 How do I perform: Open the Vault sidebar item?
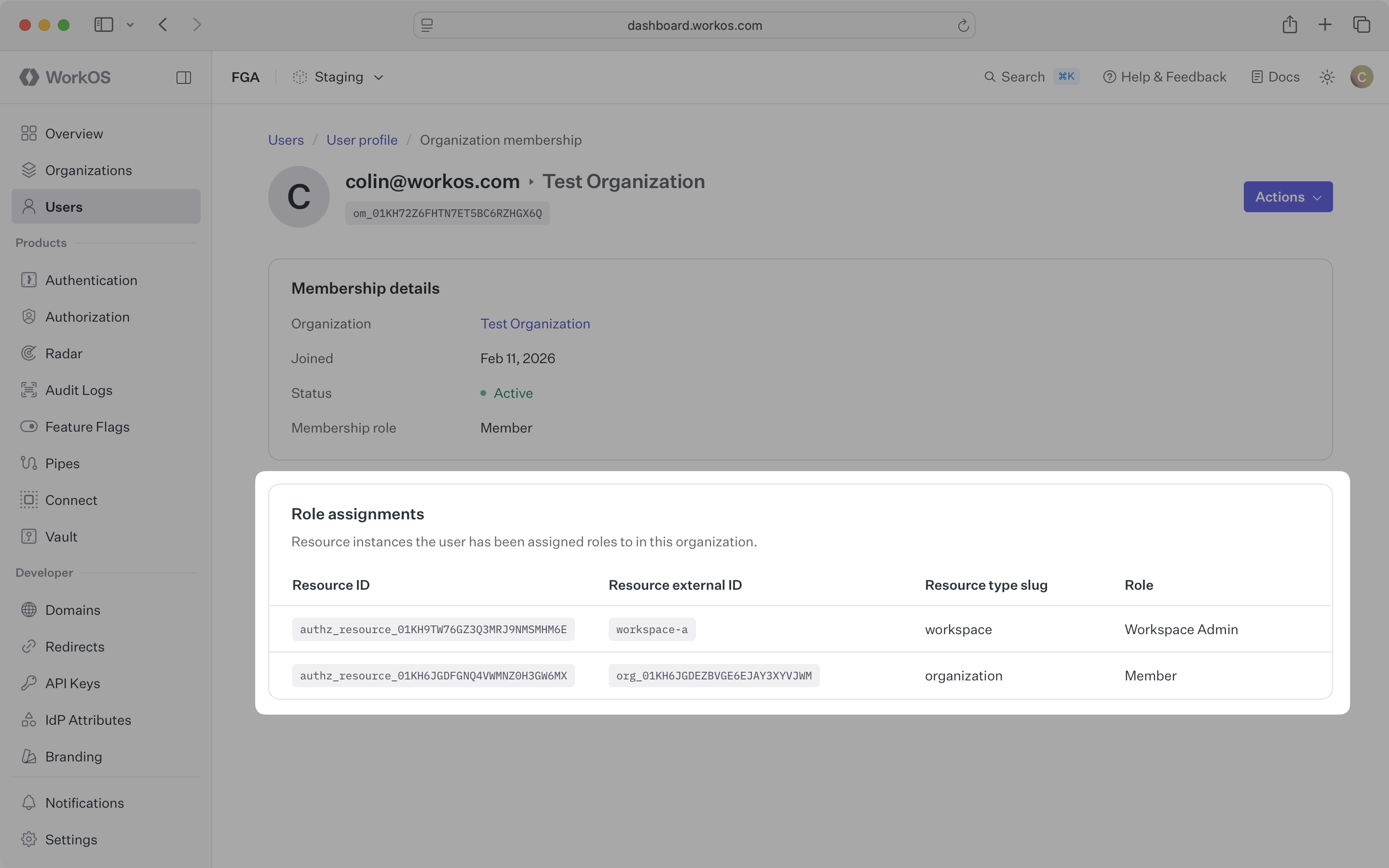[x=61, y=536]
